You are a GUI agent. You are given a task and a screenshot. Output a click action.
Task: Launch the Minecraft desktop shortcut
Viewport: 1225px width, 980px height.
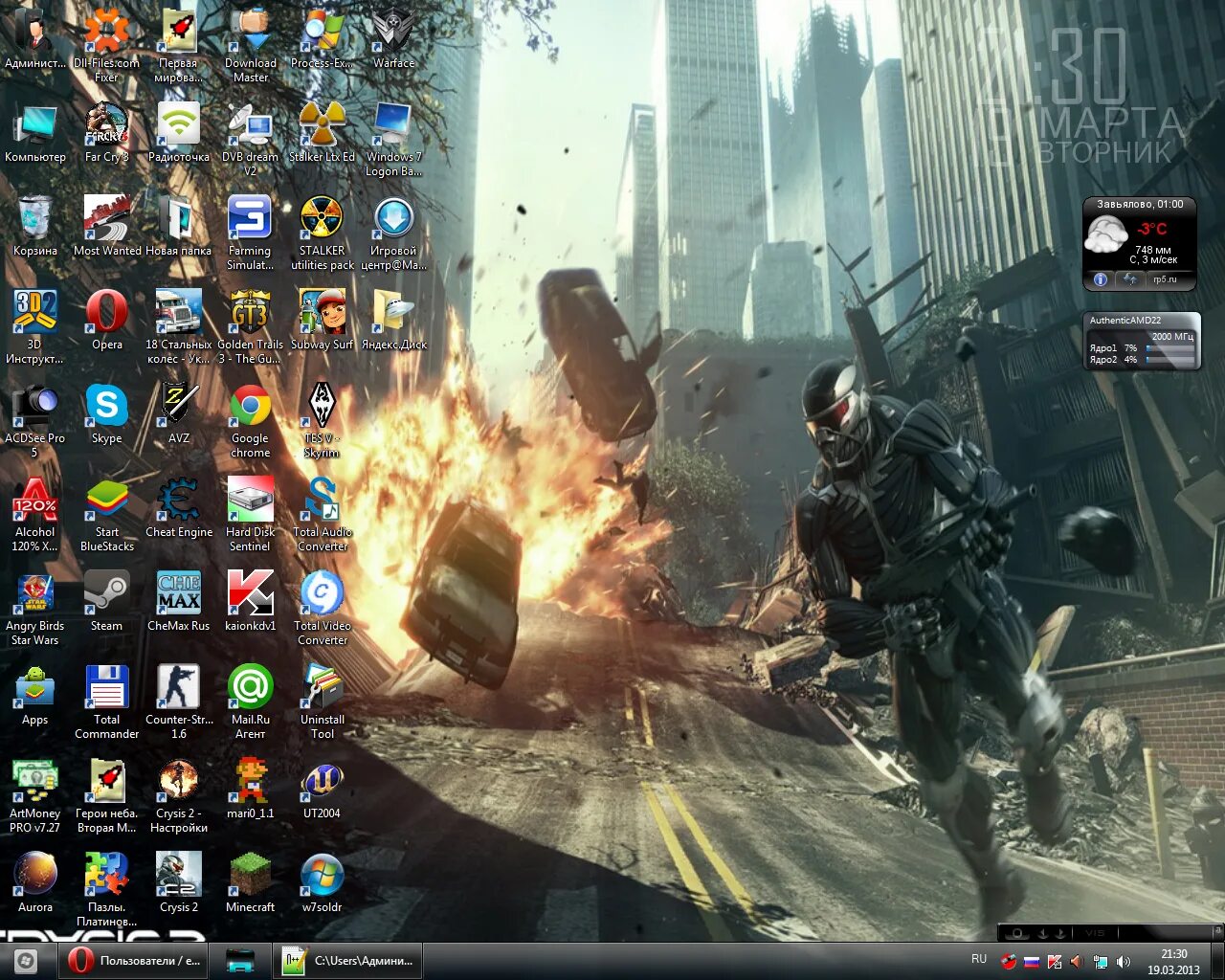250,882
